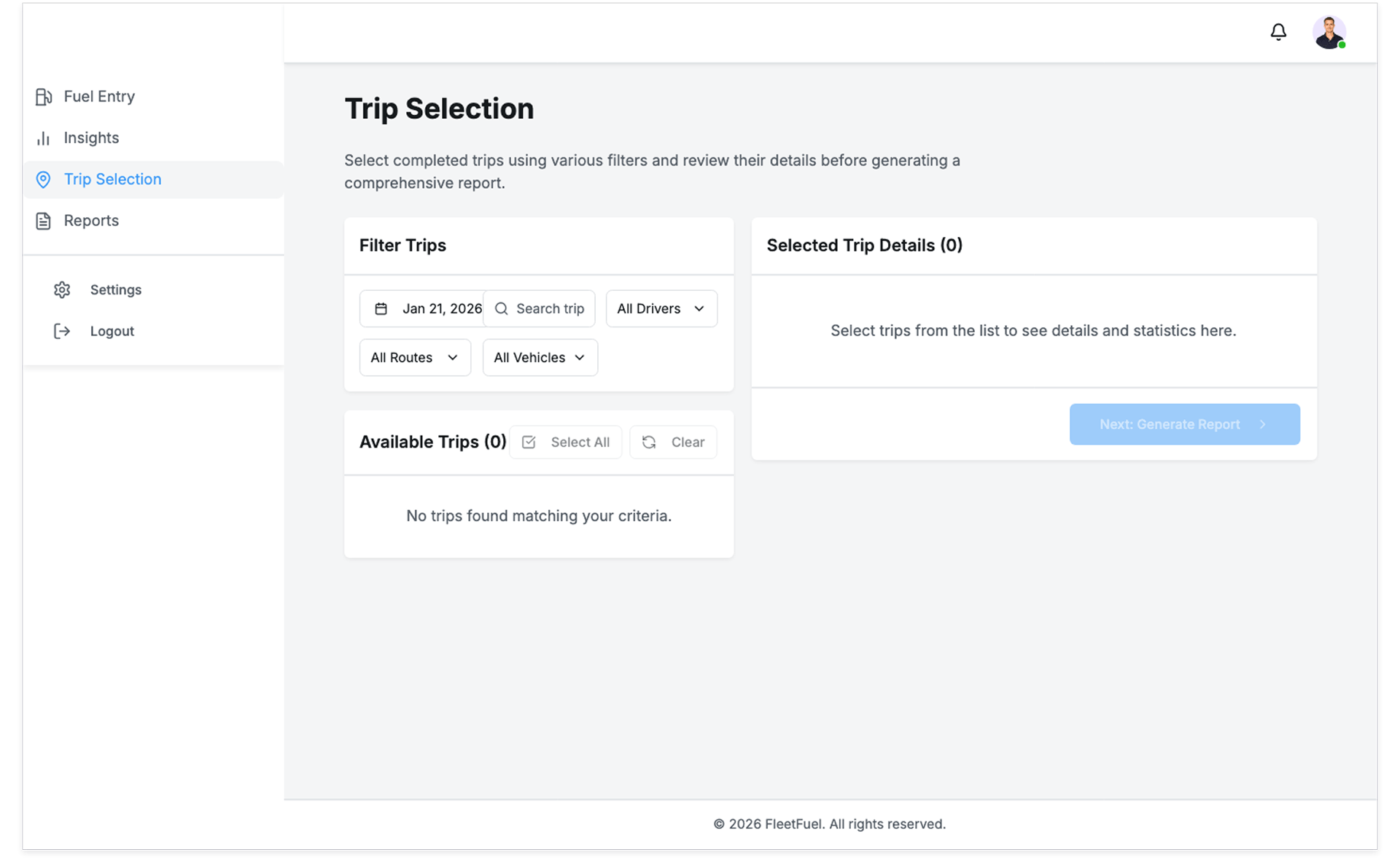This screenshot has width=1400, height=863.
Task: Open the notifications bell
Action: tap(1277, 32)
